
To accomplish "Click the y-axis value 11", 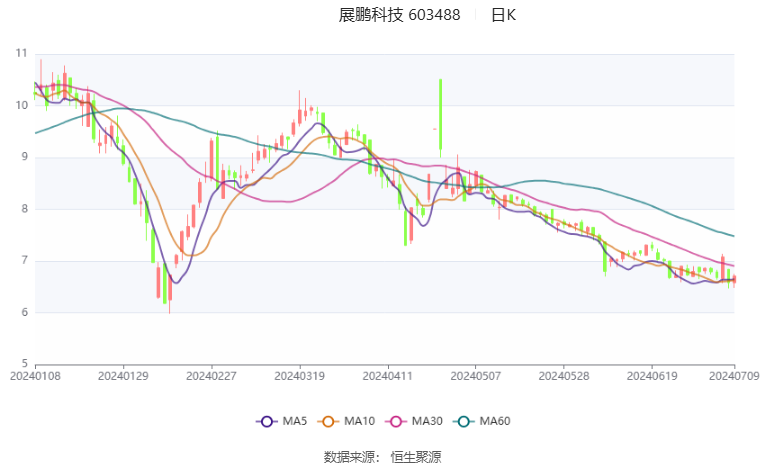I will (21, 53).
